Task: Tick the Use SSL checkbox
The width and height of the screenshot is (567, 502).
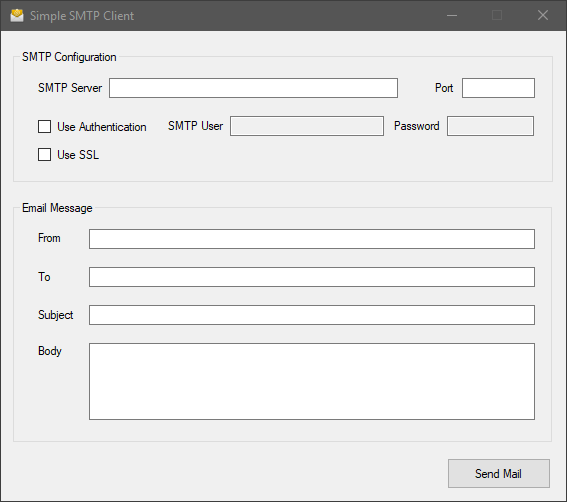Action: coord(44,154)
